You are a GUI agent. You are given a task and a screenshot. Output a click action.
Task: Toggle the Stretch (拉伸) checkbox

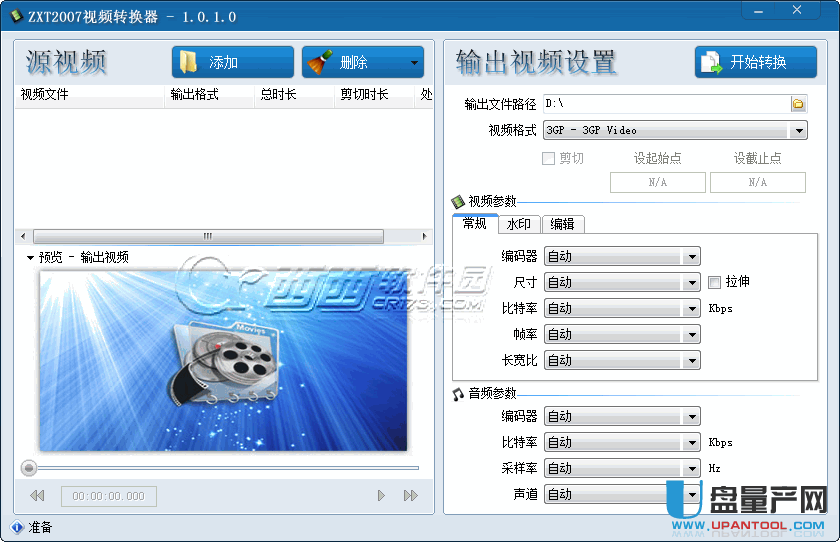(x=715, y=282)
